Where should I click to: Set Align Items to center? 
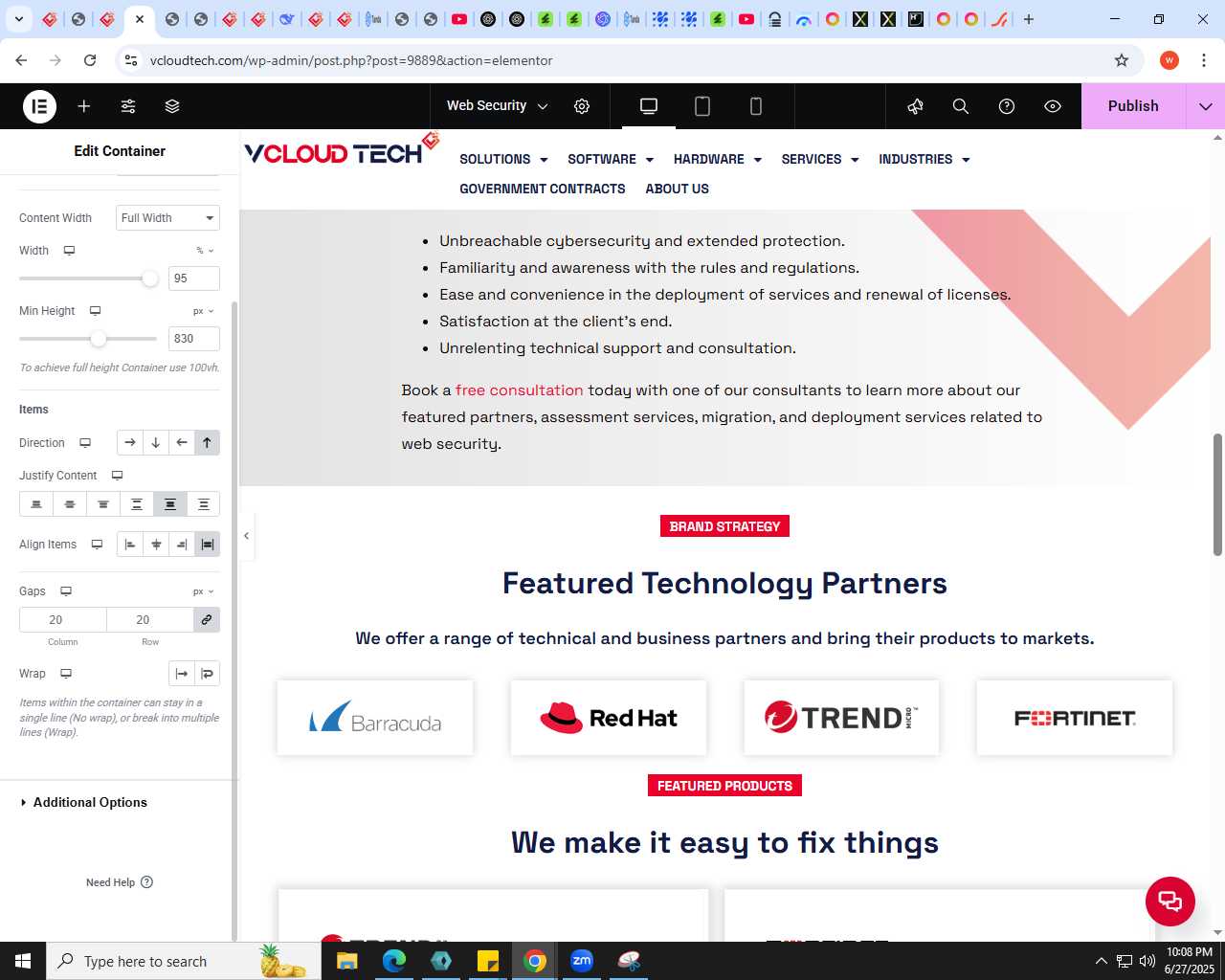[156, 545]
